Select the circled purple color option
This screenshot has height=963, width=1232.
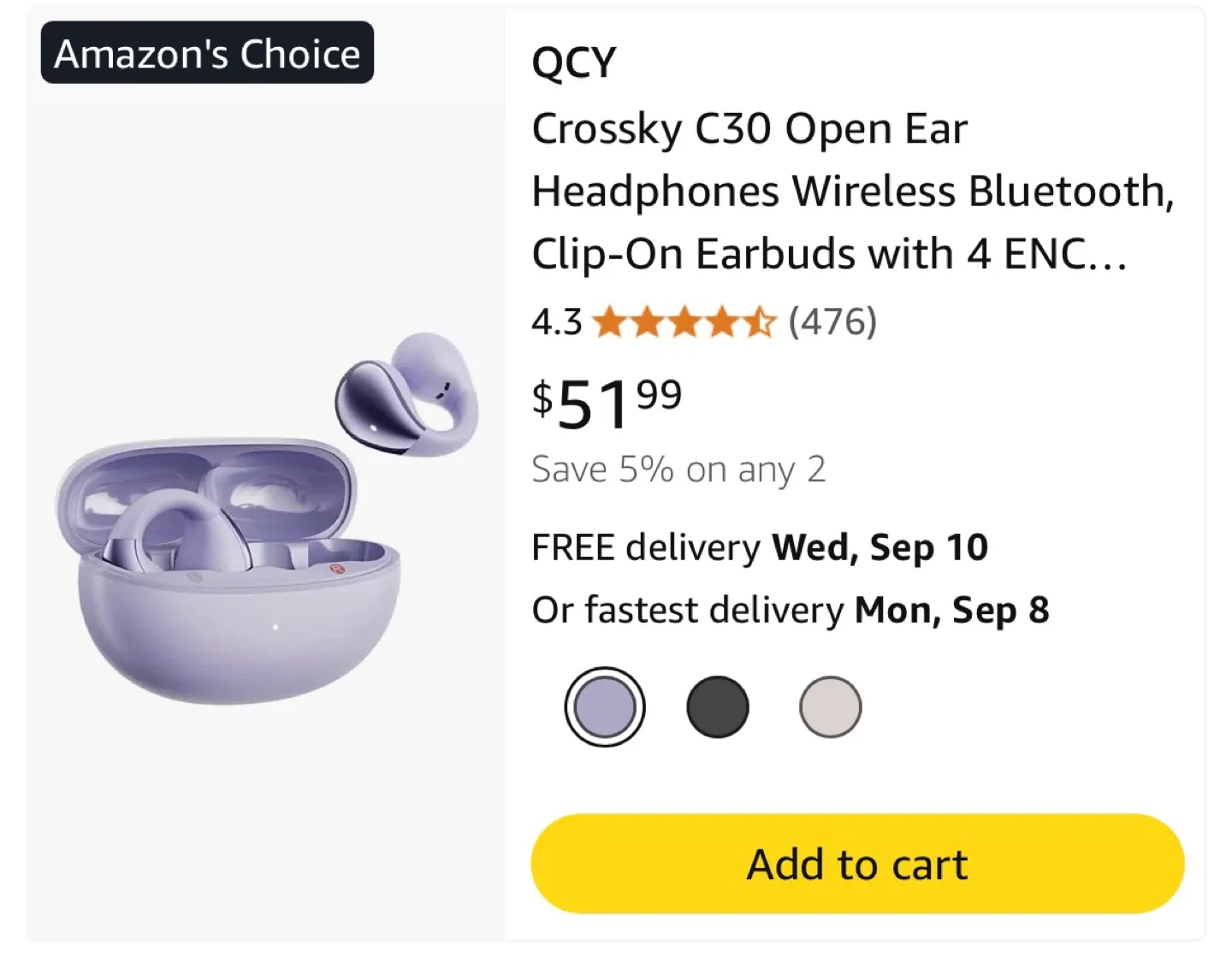pos(605,707)
